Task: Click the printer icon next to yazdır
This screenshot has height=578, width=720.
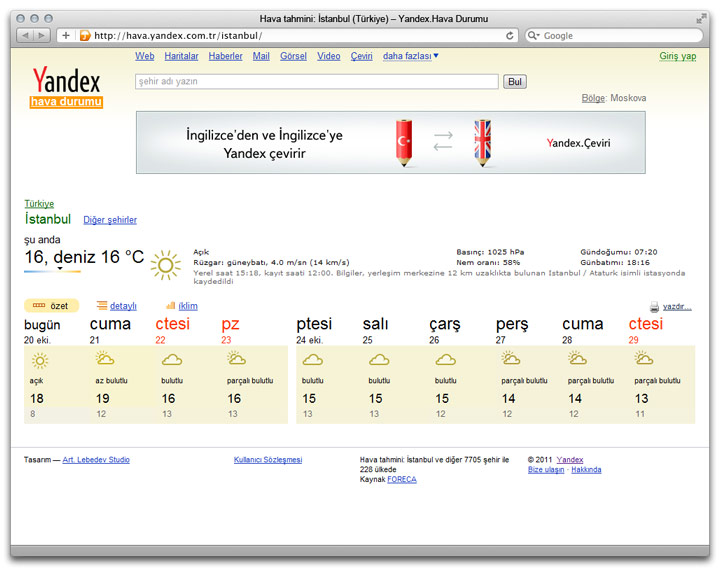Action: [x=654, y=307]
